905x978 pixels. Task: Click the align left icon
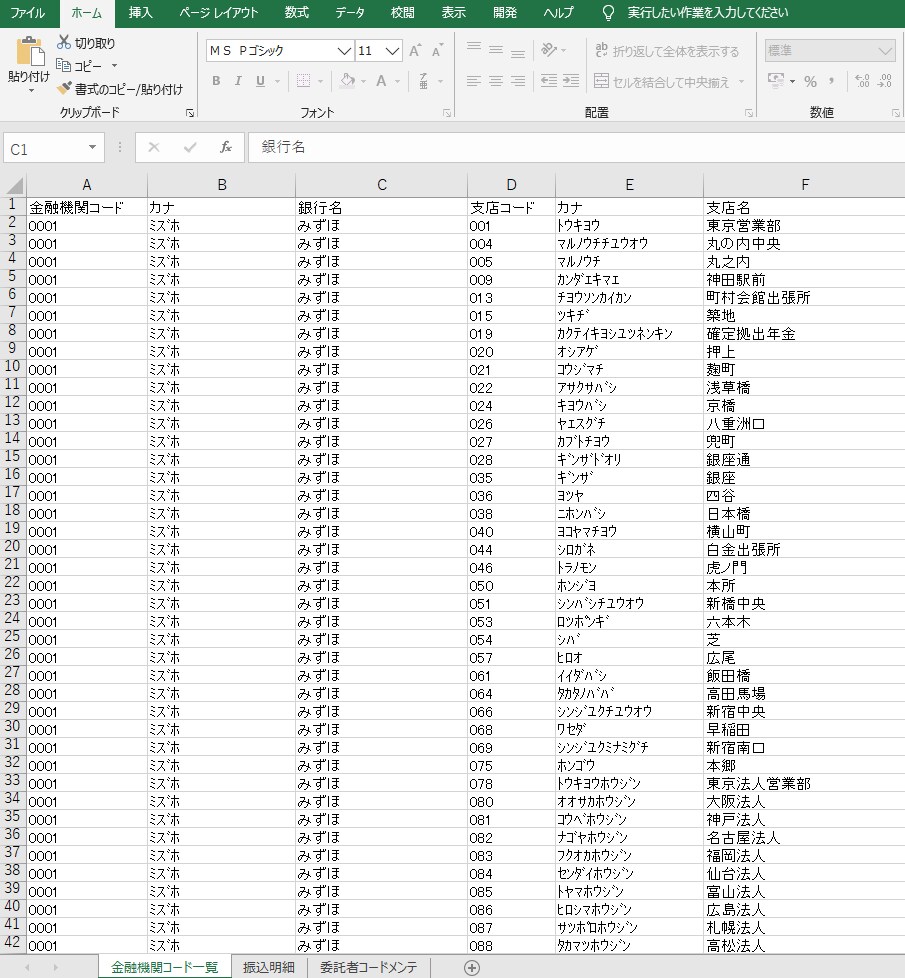[474, 81]
